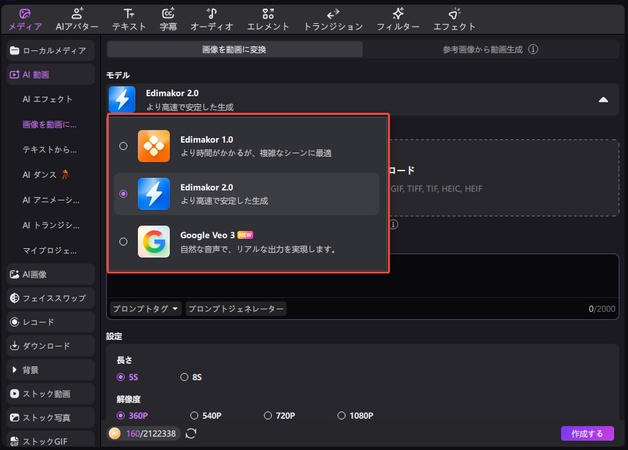Image resolution: width=628 pixels, height=450 pixels.
Task: Open the 字幕 captions icon
Action: coord(168,14)
